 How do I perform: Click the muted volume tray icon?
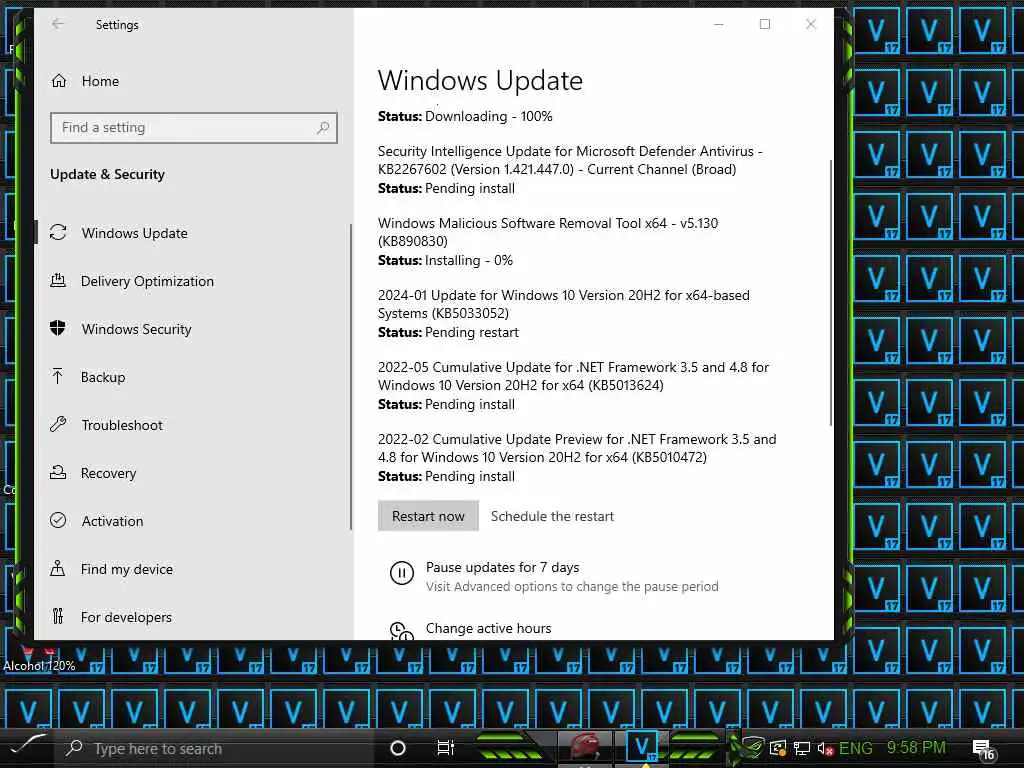(825, 749)
